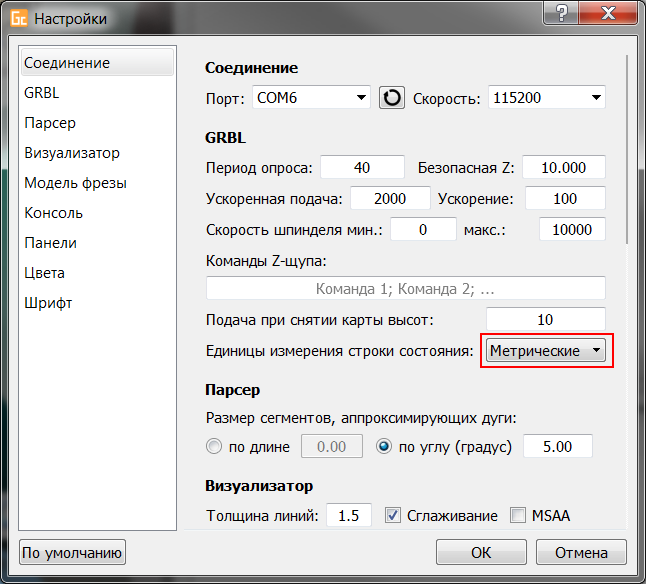
Task: Click the Ускорение field with 100
Action: 565,198
